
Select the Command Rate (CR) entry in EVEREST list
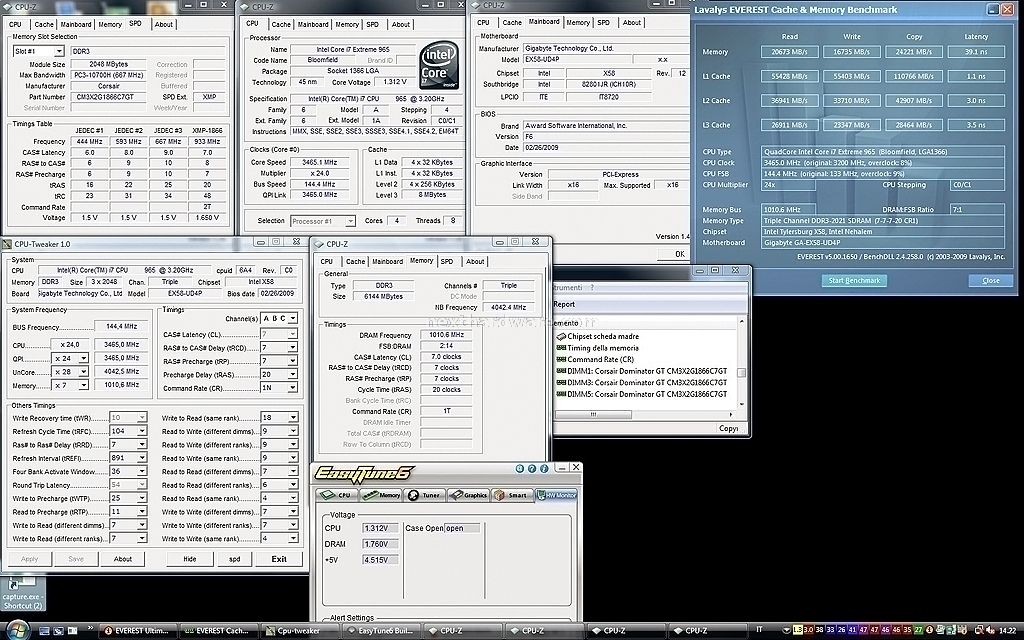click(x=595, y=360)
